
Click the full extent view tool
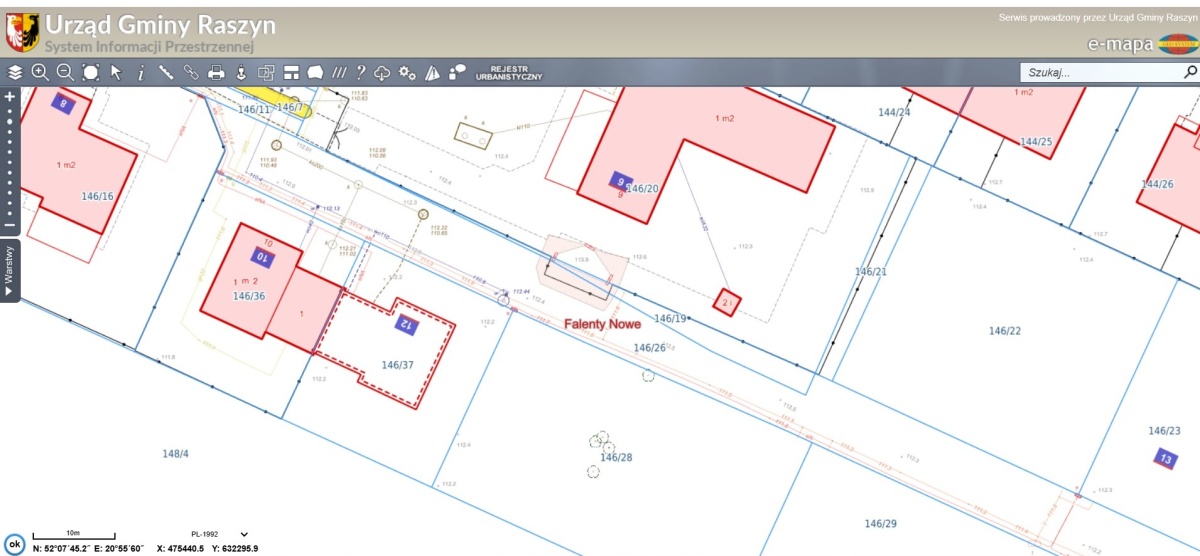(91, 72)
